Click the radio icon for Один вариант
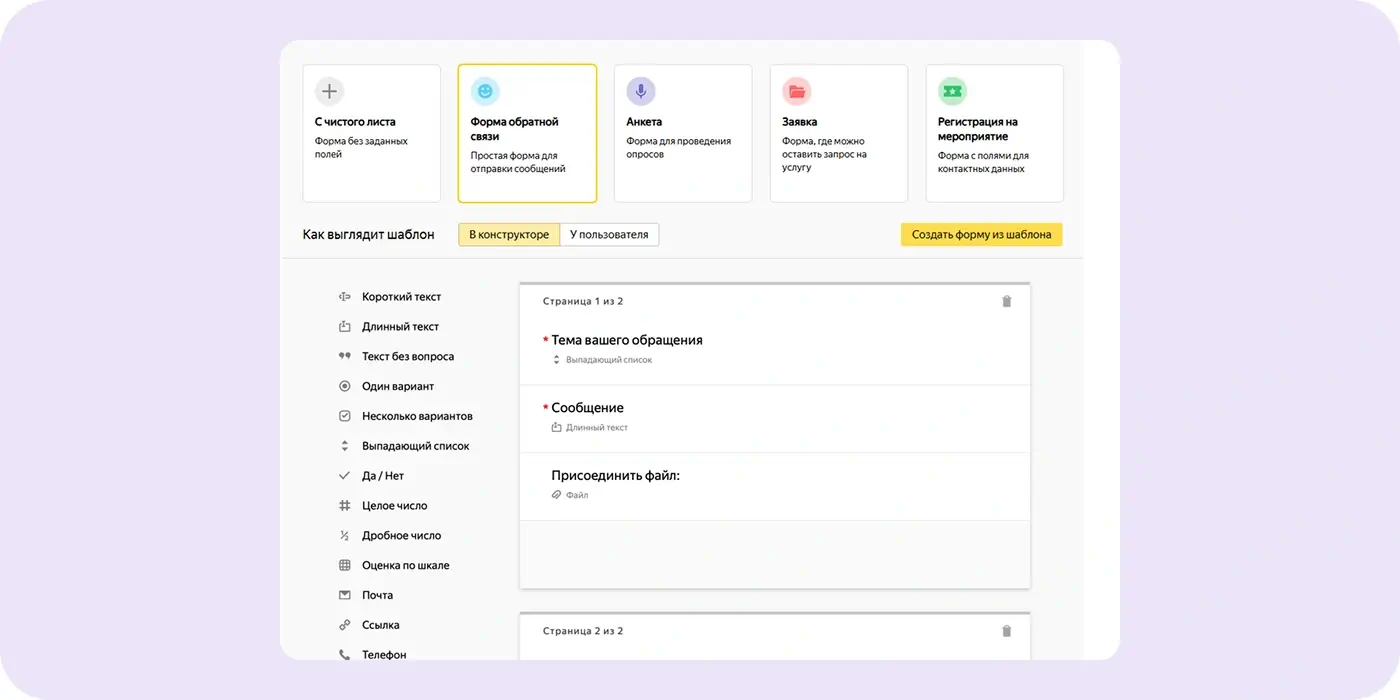 tap(344, 386)
